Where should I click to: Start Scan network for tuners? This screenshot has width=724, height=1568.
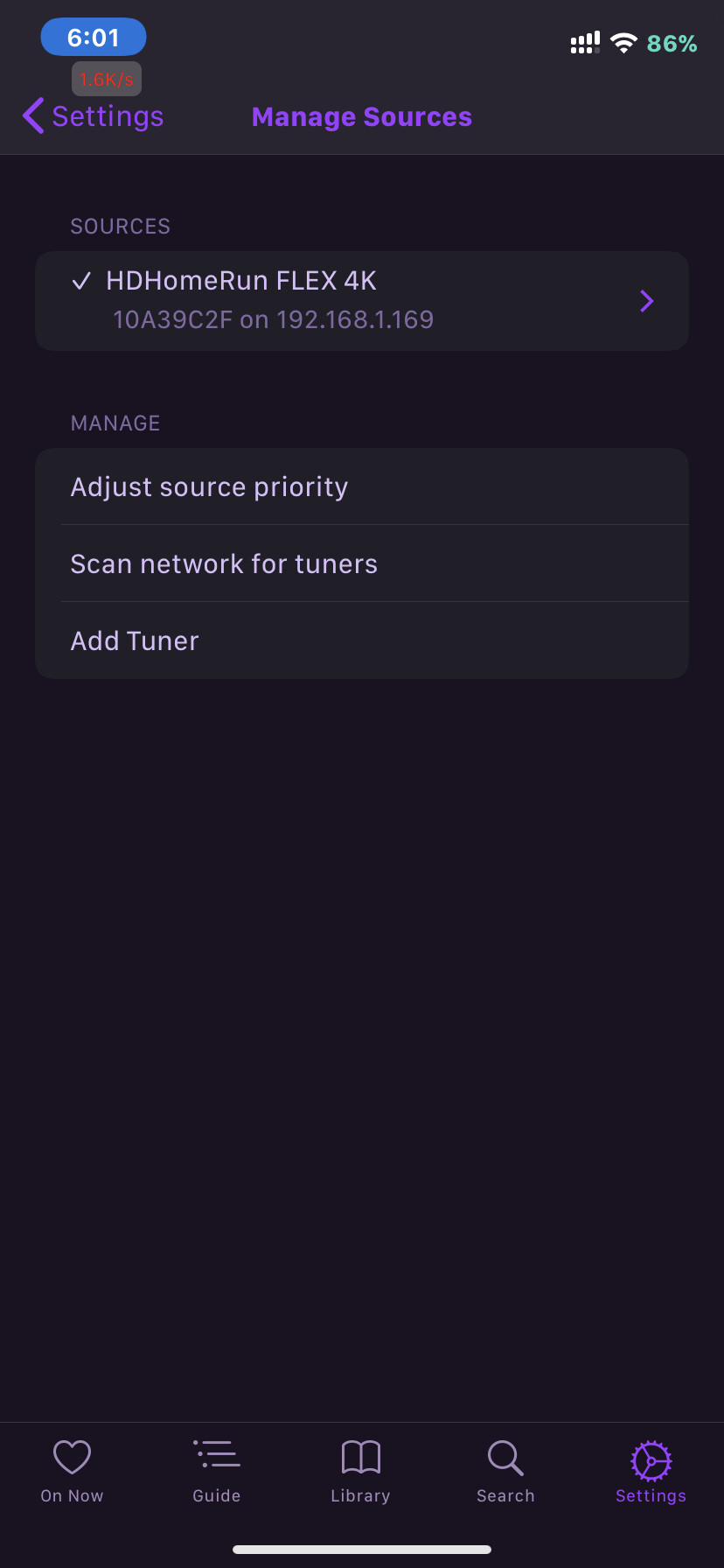coord(224,563)
